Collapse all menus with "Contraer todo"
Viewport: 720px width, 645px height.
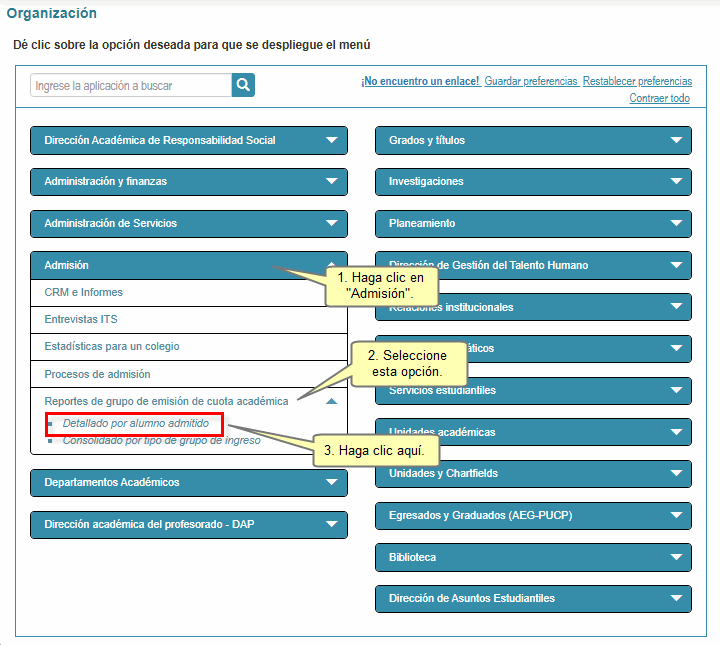(659, 98)
